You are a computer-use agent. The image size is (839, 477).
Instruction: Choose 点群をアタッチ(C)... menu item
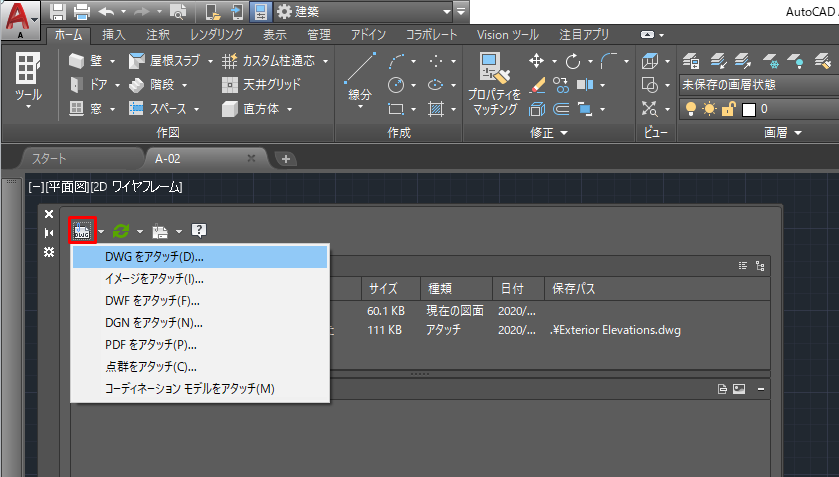(x=200, y=367)
